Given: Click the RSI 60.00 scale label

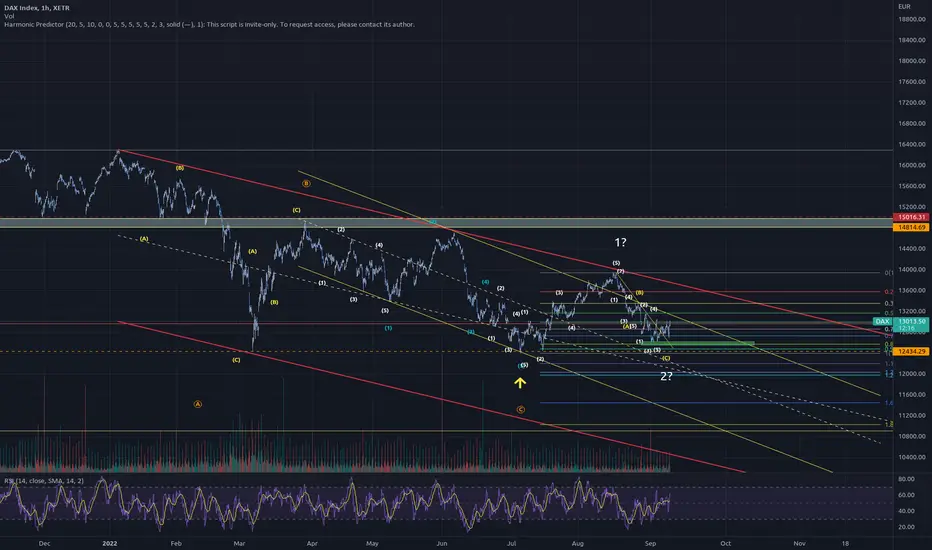Looking at the screenshot, I should pos(906,495).
